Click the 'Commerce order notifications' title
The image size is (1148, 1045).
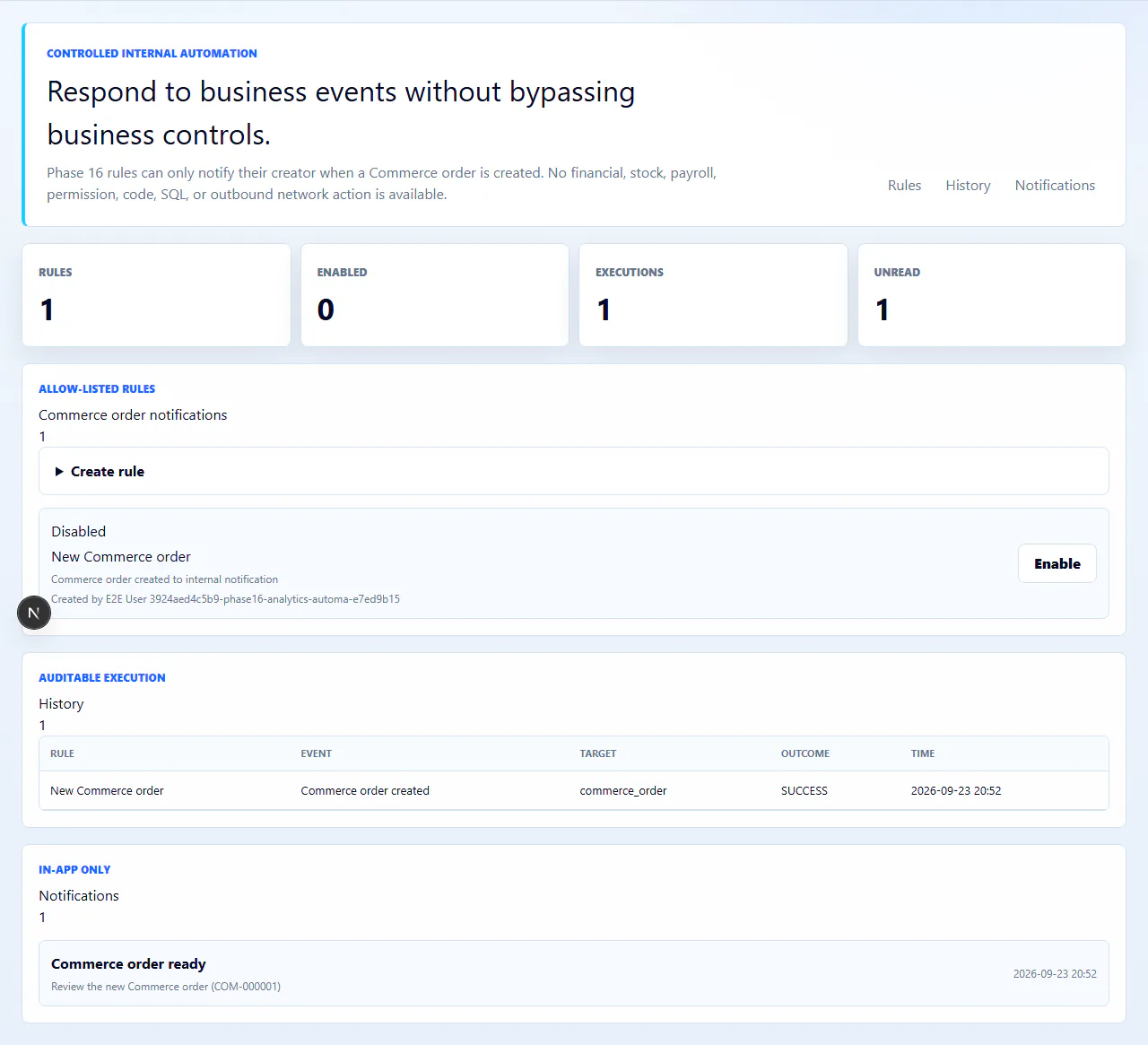coord(133,415)
